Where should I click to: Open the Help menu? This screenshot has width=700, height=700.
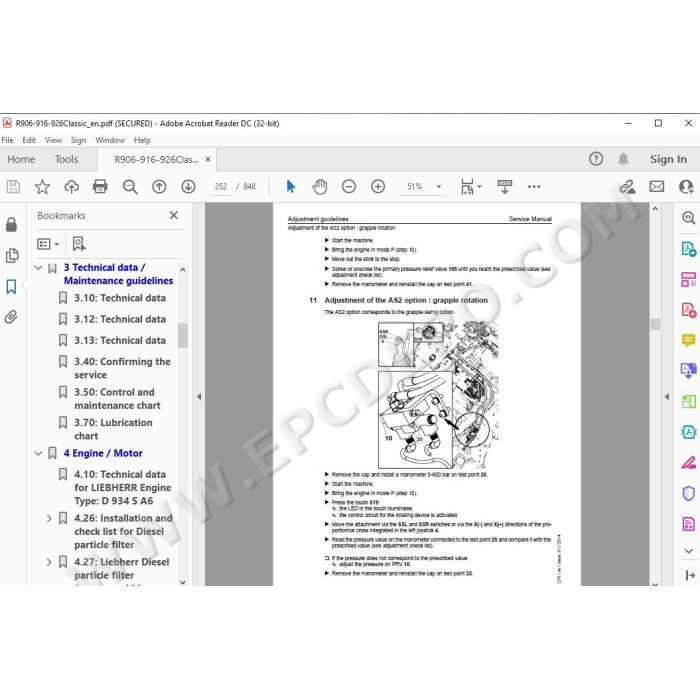tap(142, 140)
